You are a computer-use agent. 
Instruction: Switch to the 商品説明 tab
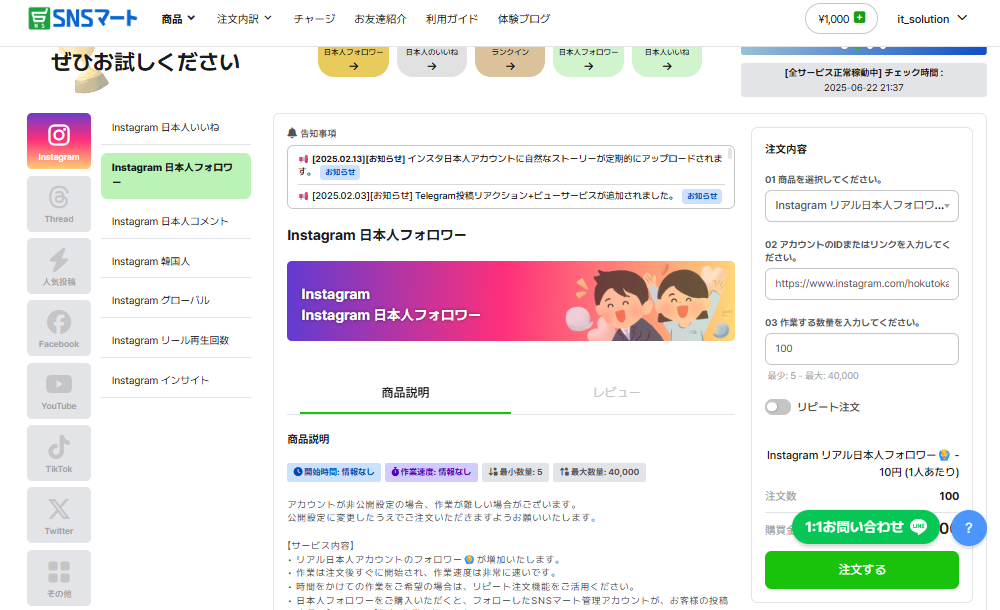[x=406, y=393]
